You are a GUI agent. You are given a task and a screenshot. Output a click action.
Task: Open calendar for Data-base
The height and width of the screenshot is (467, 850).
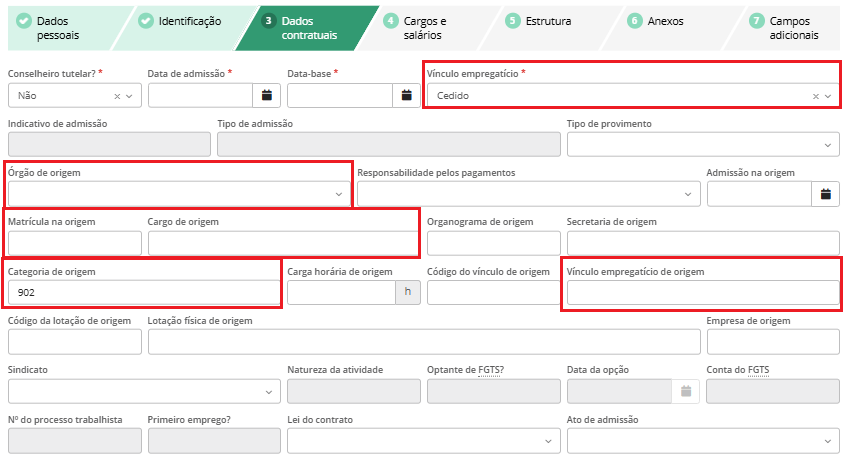[407, 95]
